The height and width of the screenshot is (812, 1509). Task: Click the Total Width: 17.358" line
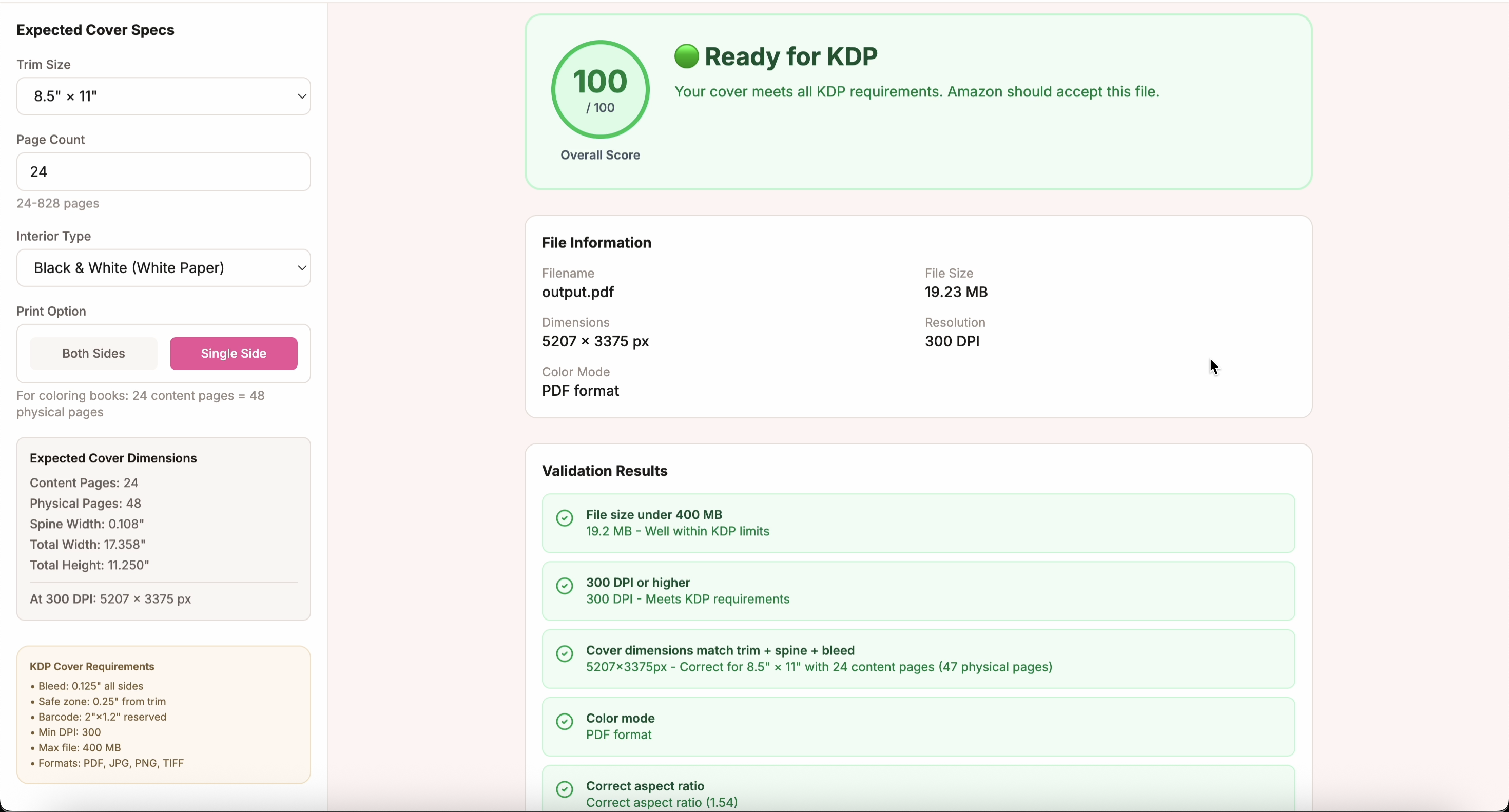pyautogui.click(x=88, y=544)
